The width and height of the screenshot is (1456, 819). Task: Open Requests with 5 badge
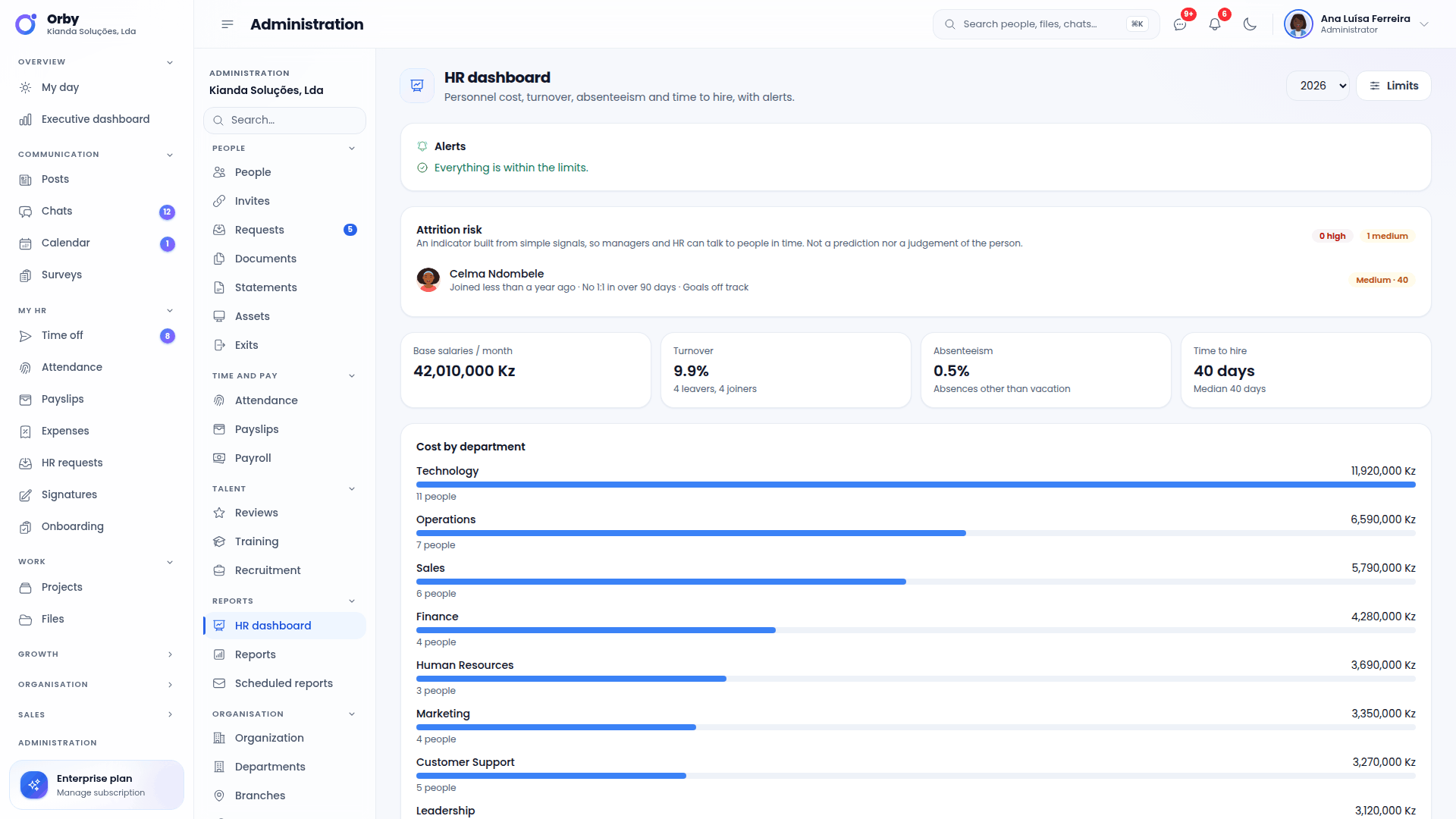(284, 230)
